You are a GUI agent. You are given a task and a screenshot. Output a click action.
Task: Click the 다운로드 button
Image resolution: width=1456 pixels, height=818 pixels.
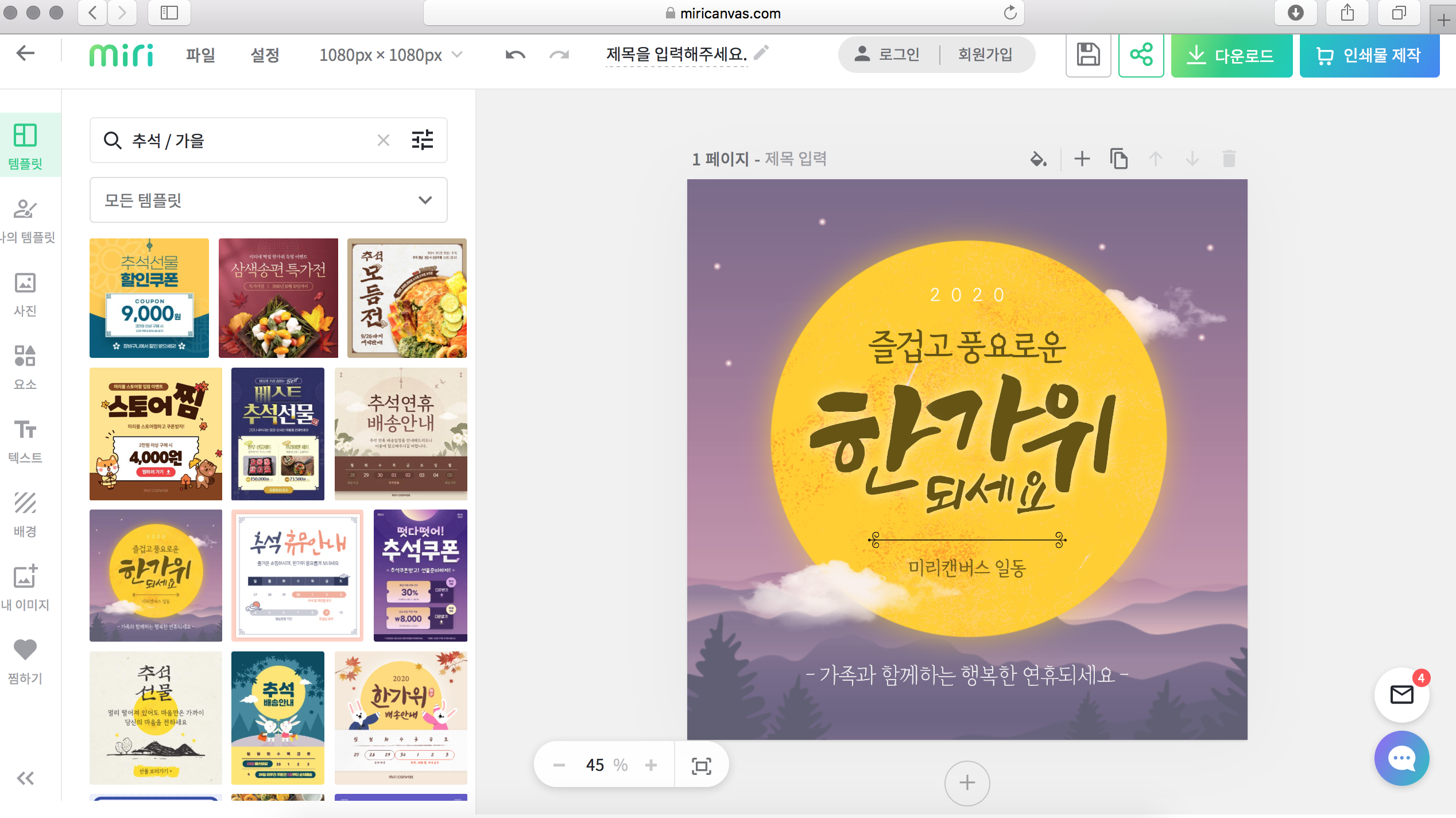pyautogui.click(x=1232, y=55)
